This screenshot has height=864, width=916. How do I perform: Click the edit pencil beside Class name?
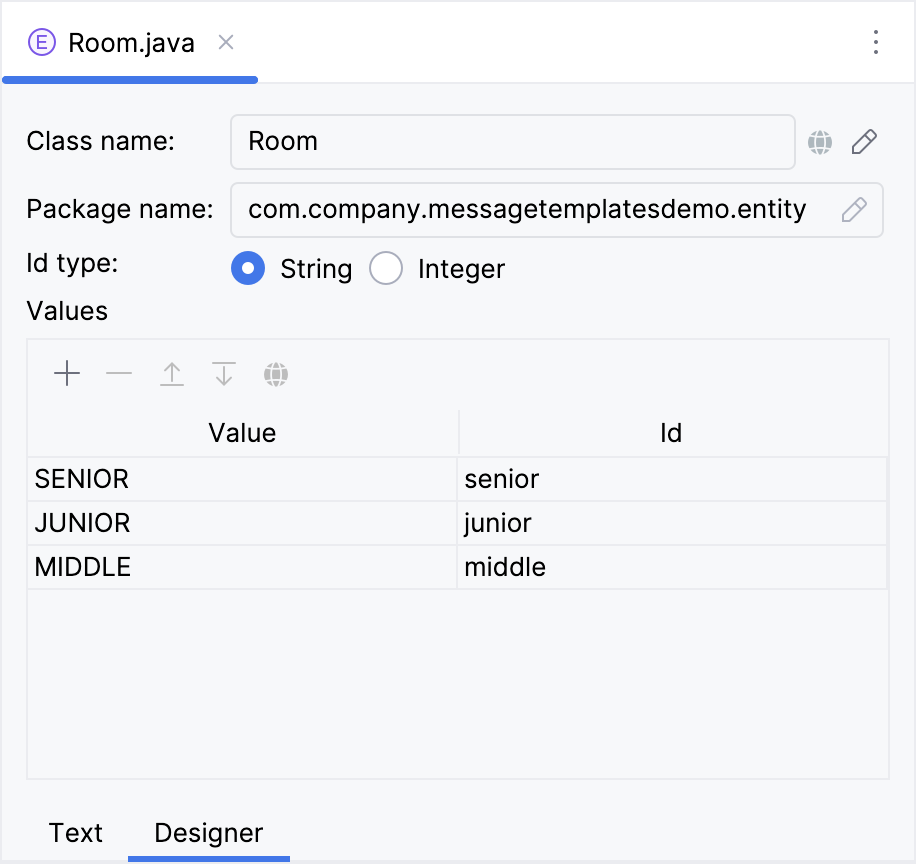tap(864, 142)
